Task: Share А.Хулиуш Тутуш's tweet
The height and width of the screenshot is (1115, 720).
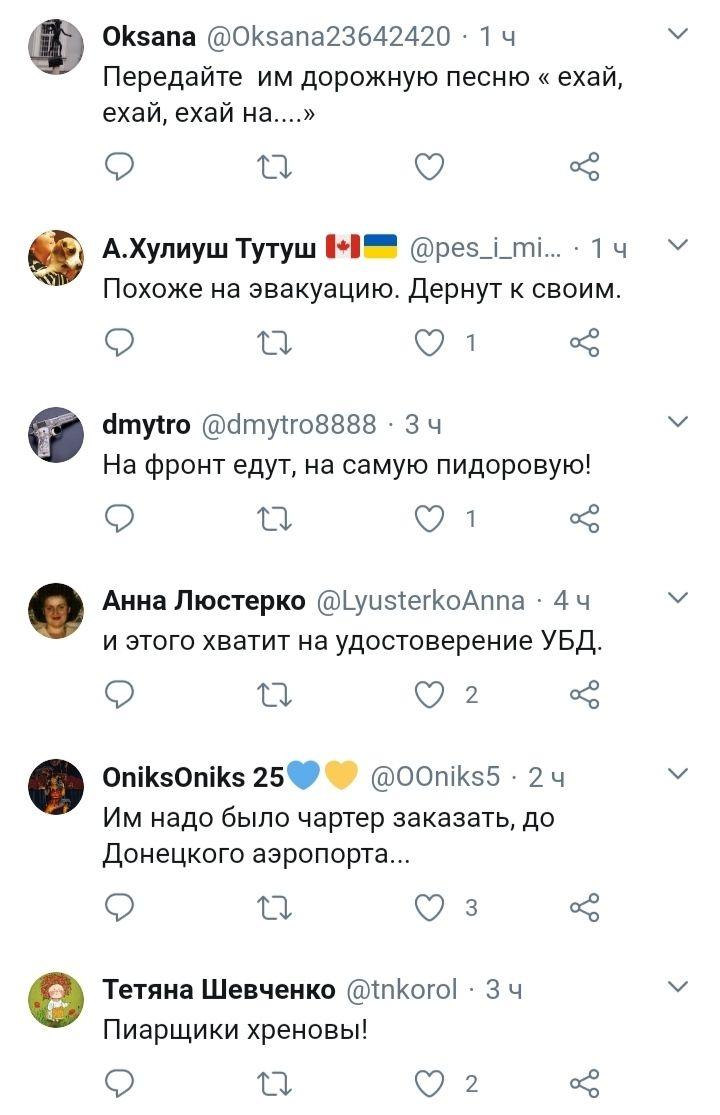Action: coord(585,343)
